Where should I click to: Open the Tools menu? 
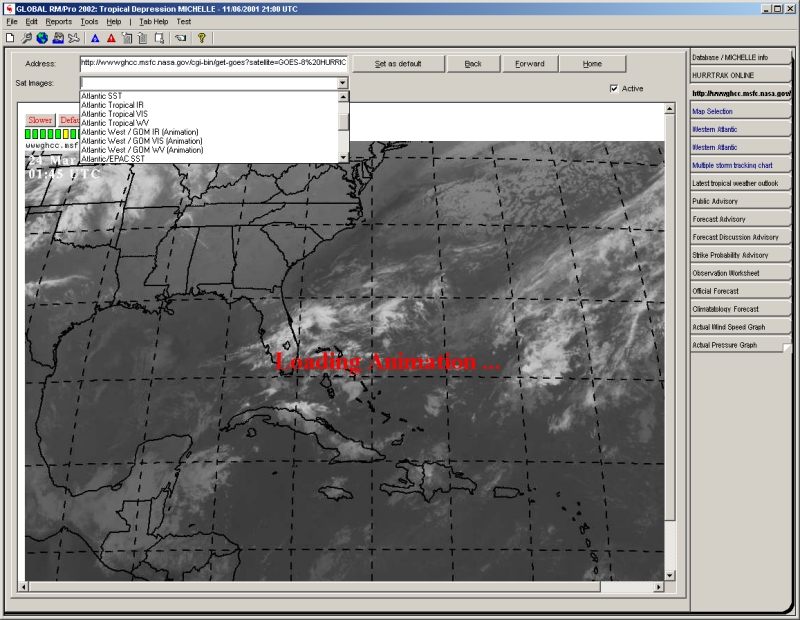tap(89, 22)
